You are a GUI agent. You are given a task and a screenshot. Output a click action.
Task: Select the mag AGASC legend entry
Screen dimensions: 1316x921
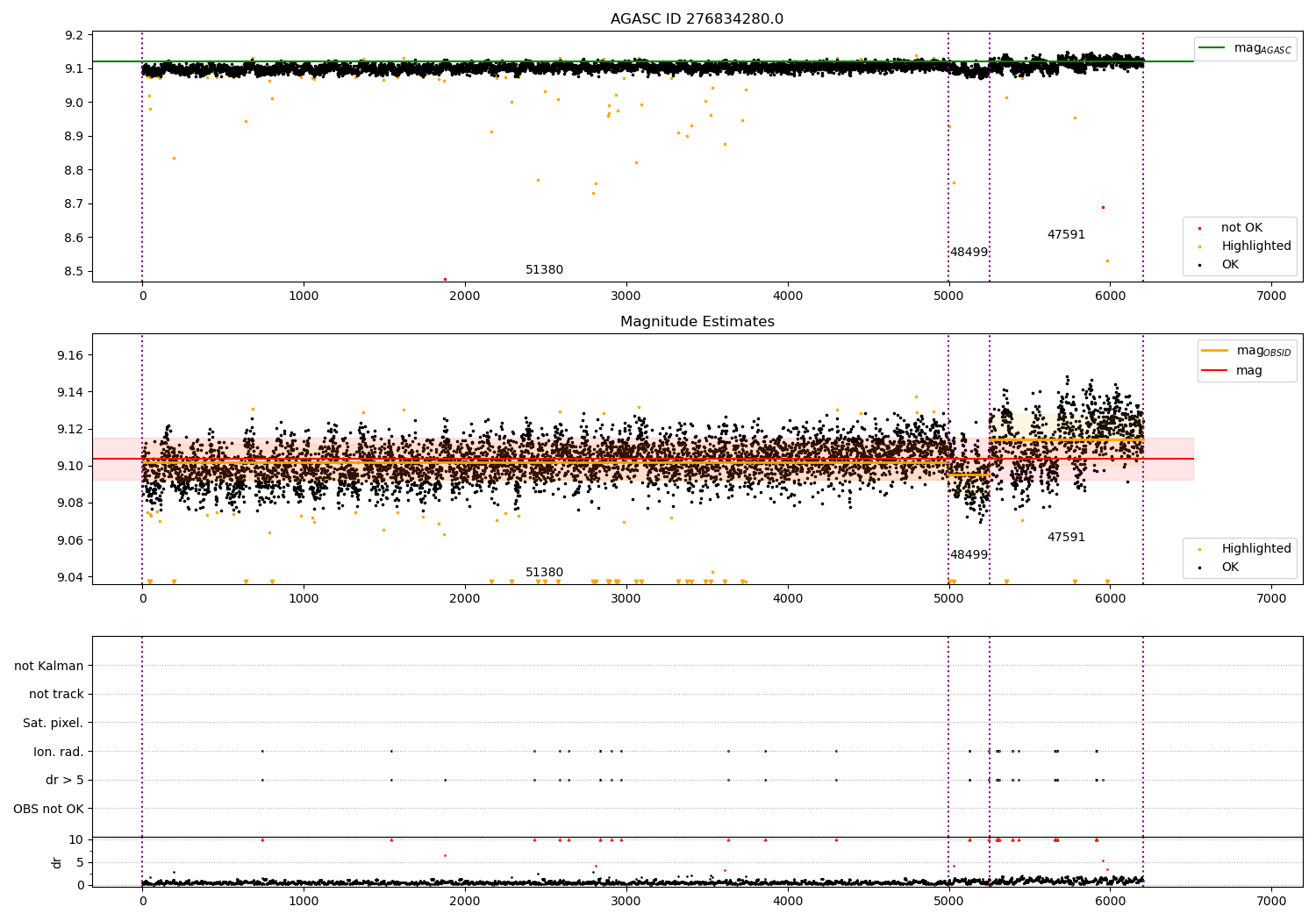pos(1262,48)
